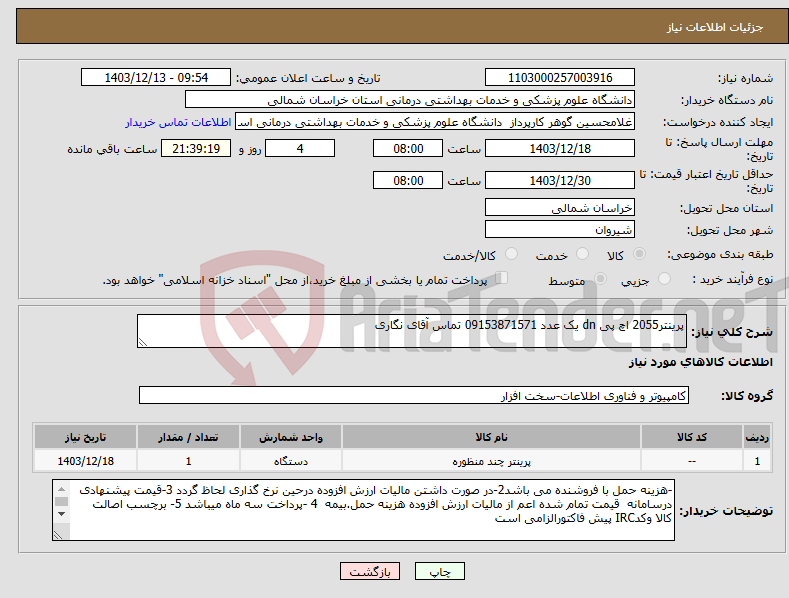Click the scroll down arrow in buyer notes
789x598 pixels.
(61, 513)
